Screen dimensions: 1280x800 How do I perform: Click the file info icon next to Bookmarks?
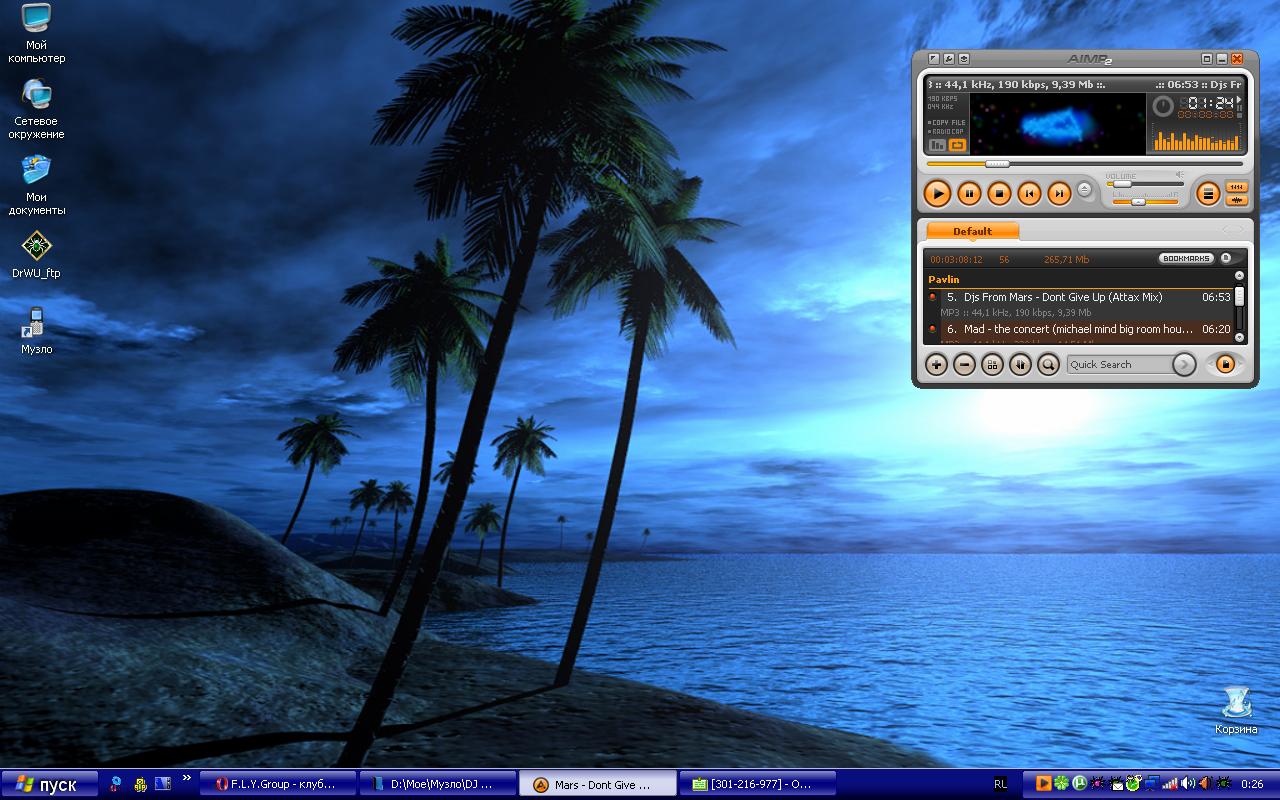[x=1226, y=258]
